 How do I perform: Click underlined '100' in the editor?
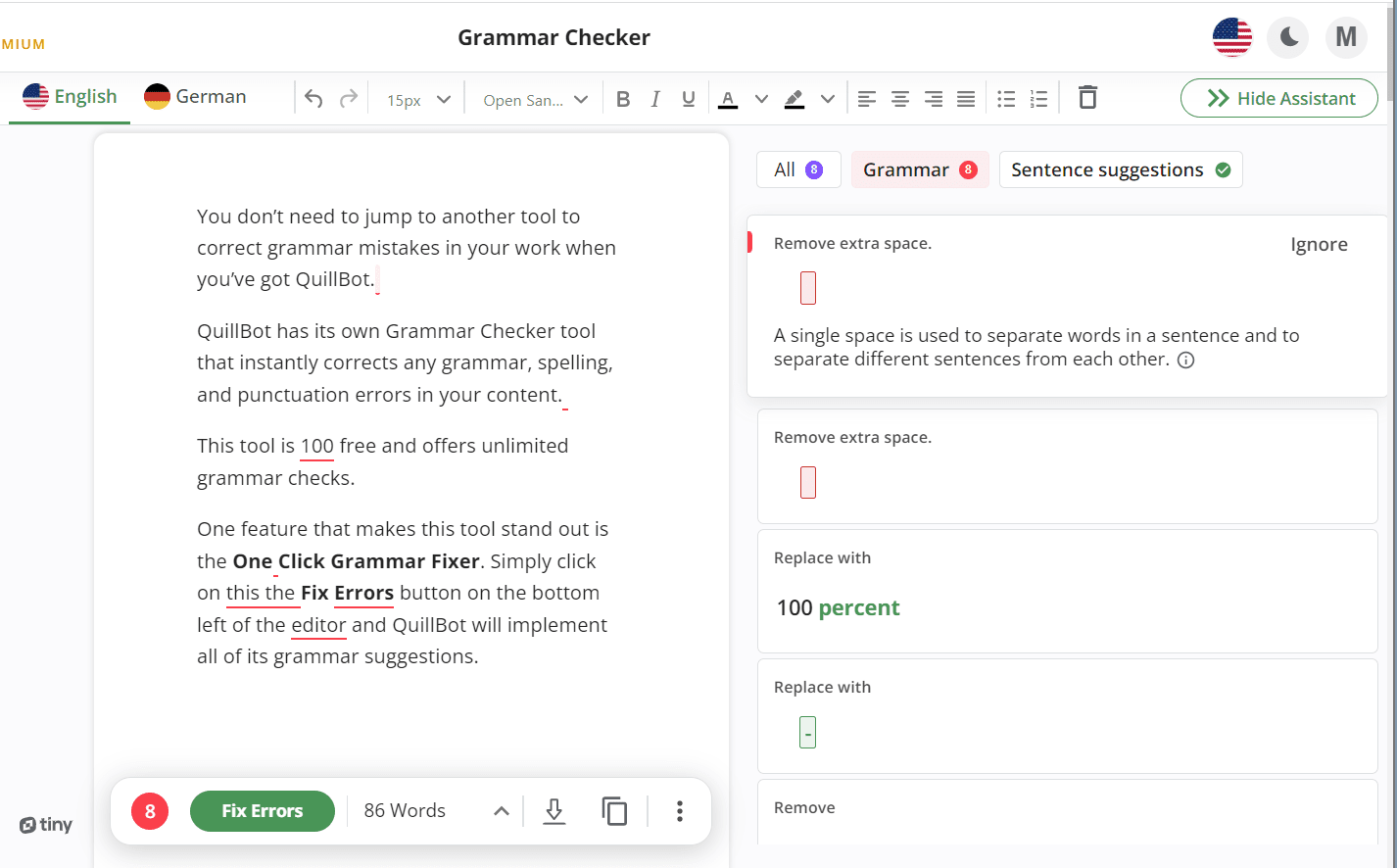click(317, 446)
